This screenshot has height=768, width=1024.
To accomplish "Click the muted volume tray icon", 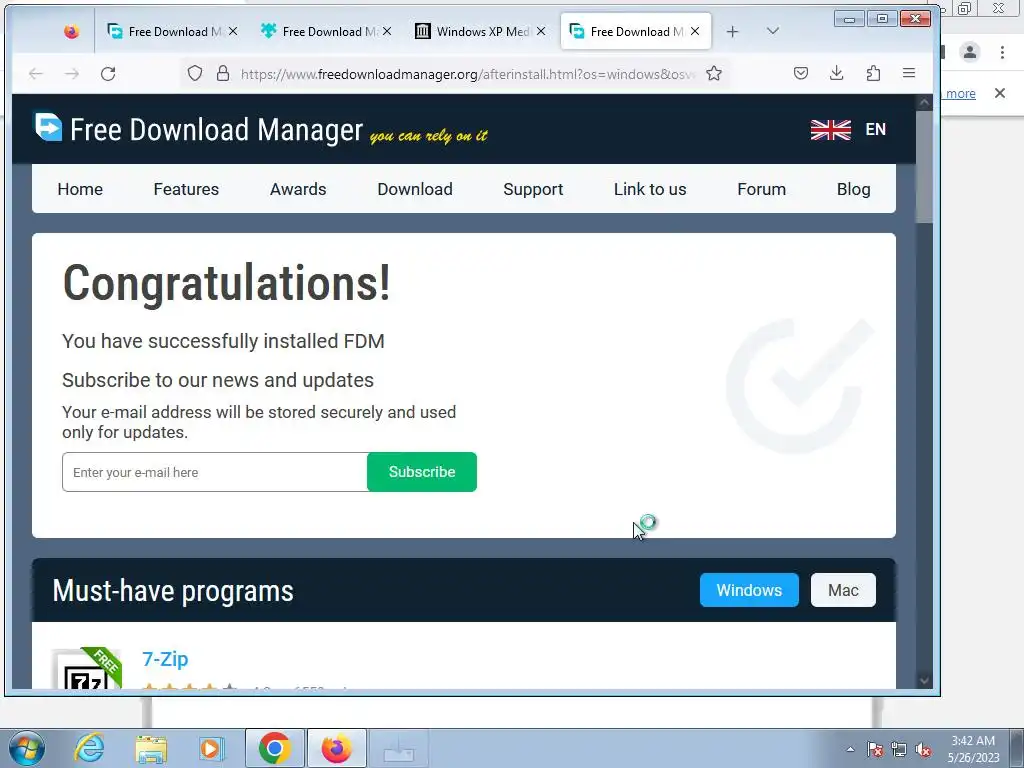I will click(923, 749).
